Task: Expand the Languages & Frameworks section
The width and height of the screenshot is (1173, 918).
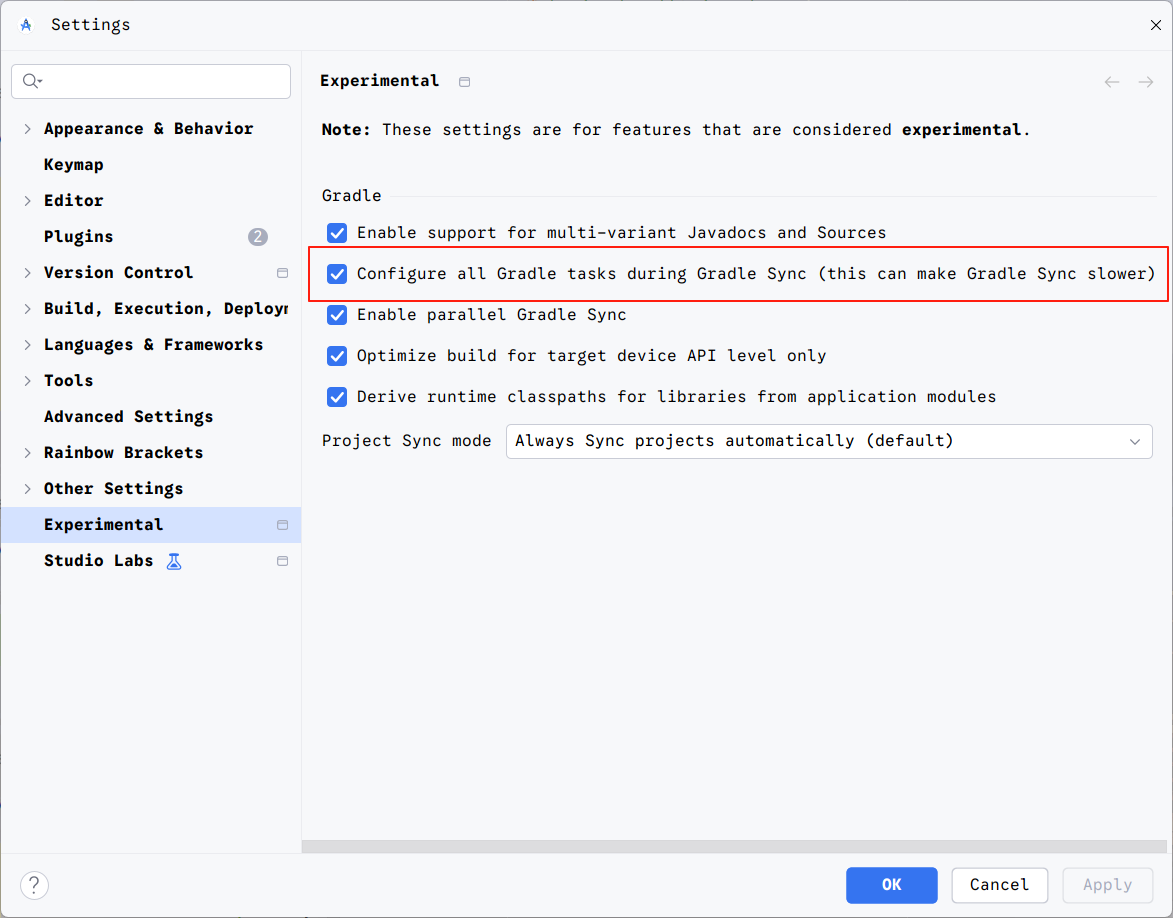Action: 27,344
